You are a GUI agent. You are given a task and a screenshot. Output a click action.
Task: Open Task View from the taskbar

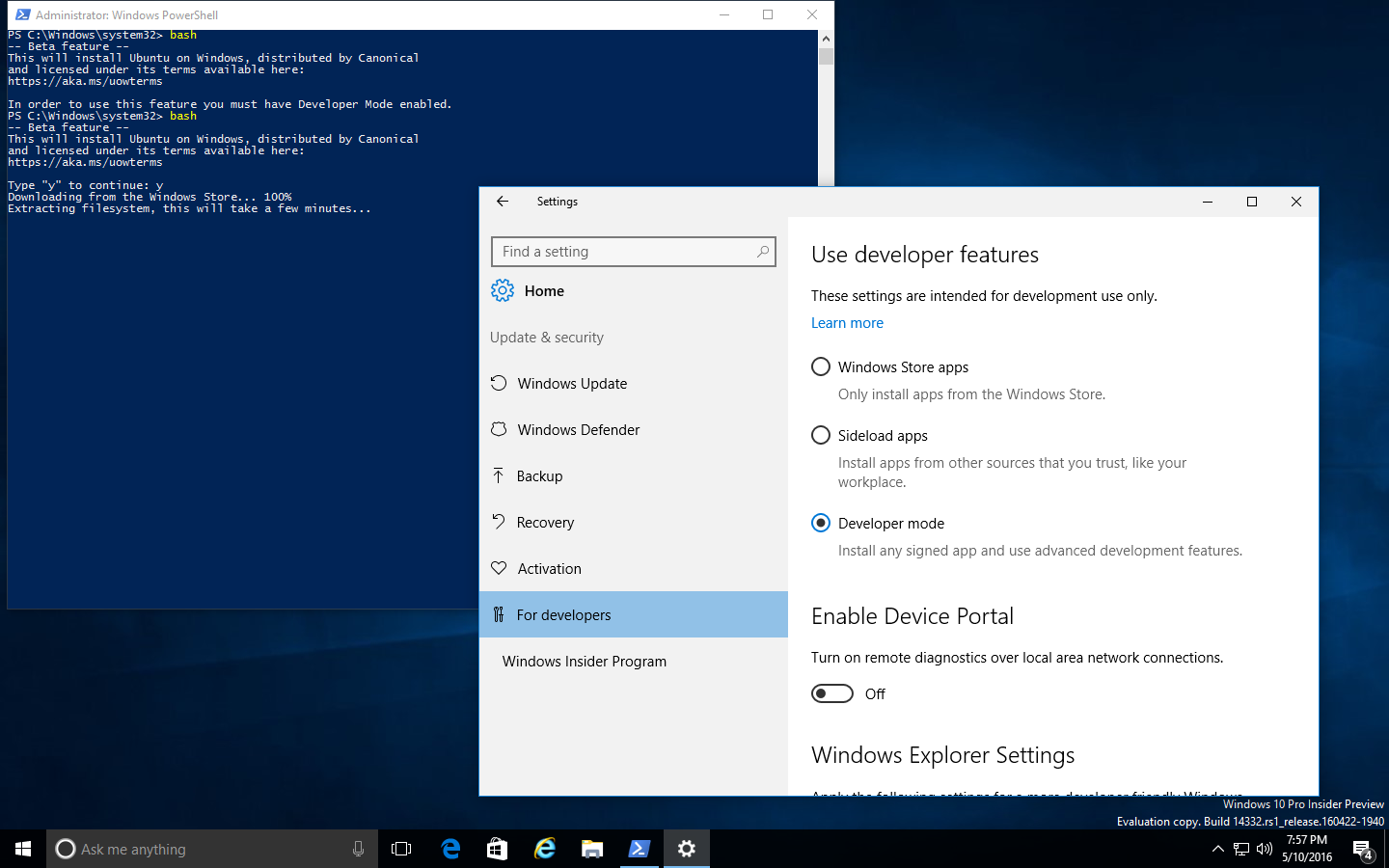tap(401, 849)
